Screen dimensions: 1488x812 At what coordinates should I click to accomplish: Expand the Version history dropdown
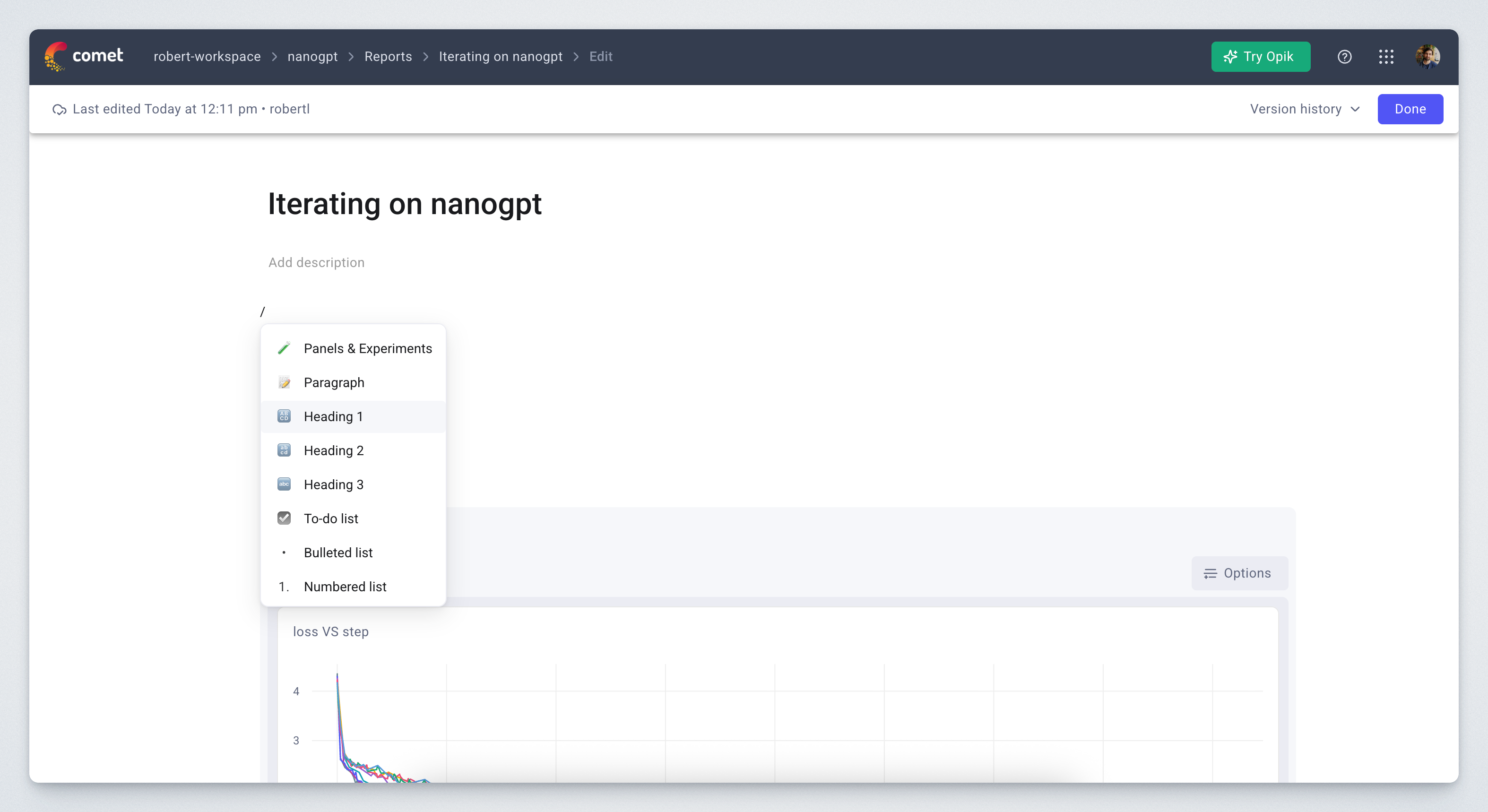click(x=1304, y=109)
